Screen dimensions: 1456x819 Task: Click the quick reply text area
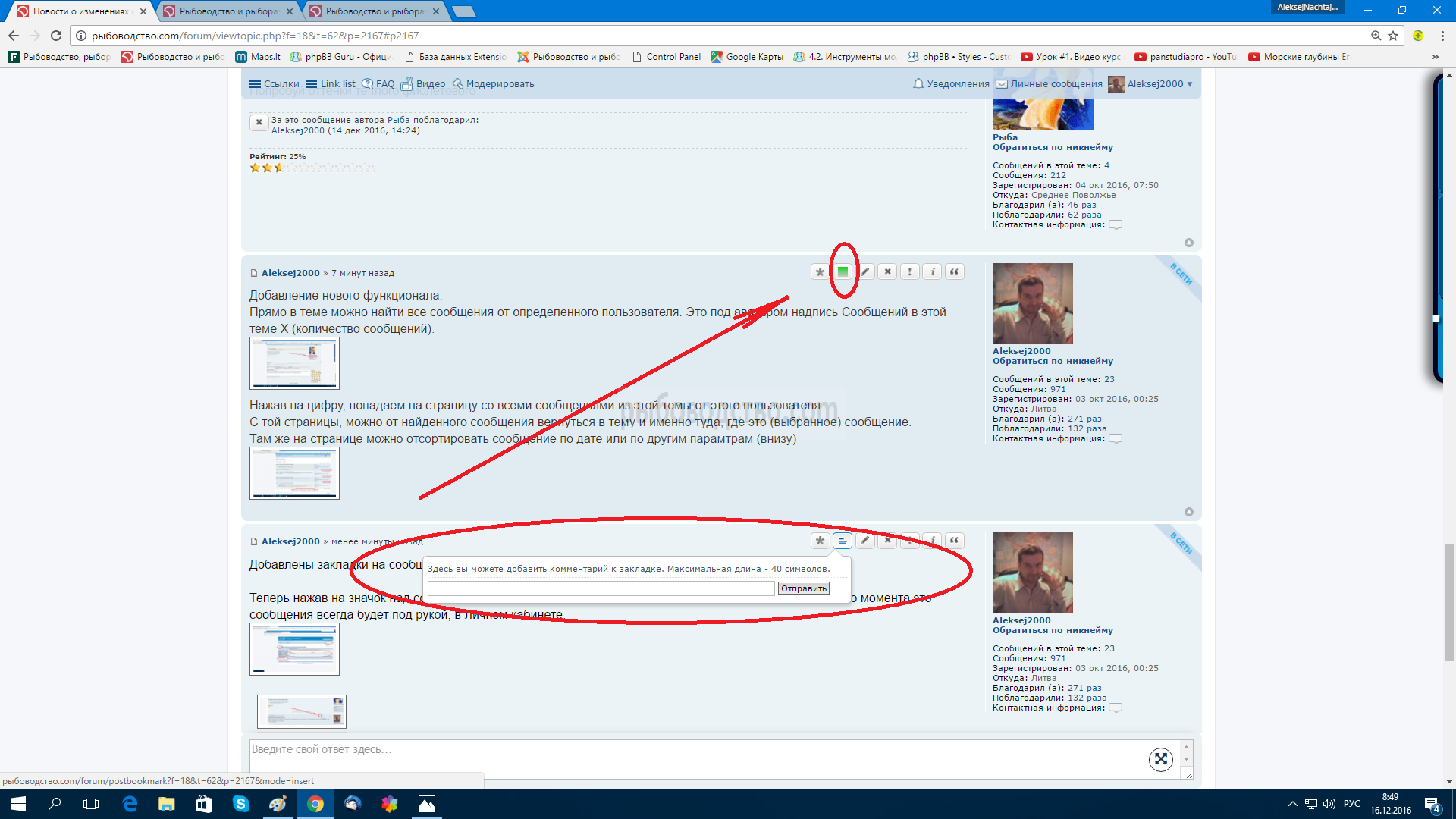(713, 759)
